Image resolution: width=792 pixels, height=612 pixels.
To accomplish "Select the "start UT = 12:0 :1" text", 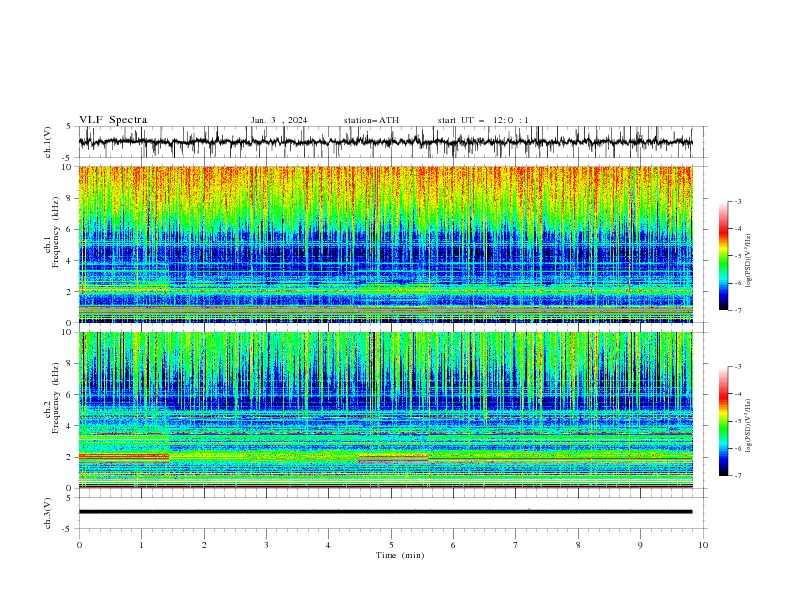I will (483, 120).
